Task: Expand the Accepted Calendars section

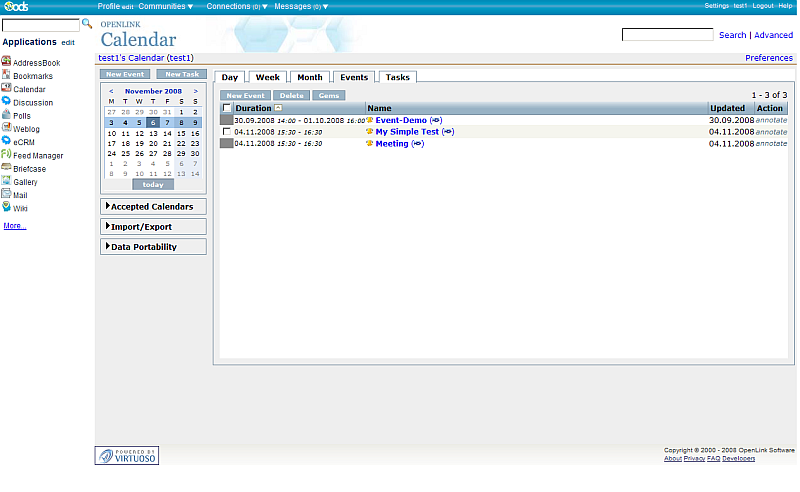Action: tap(153, 206)
